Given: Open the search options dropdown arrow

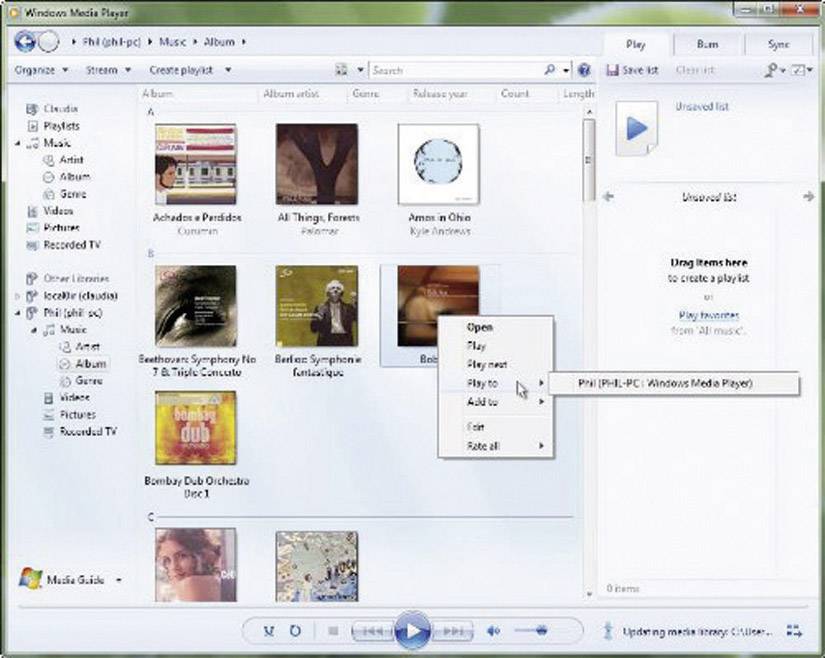Looking at the screenshot, I should 566,70.
